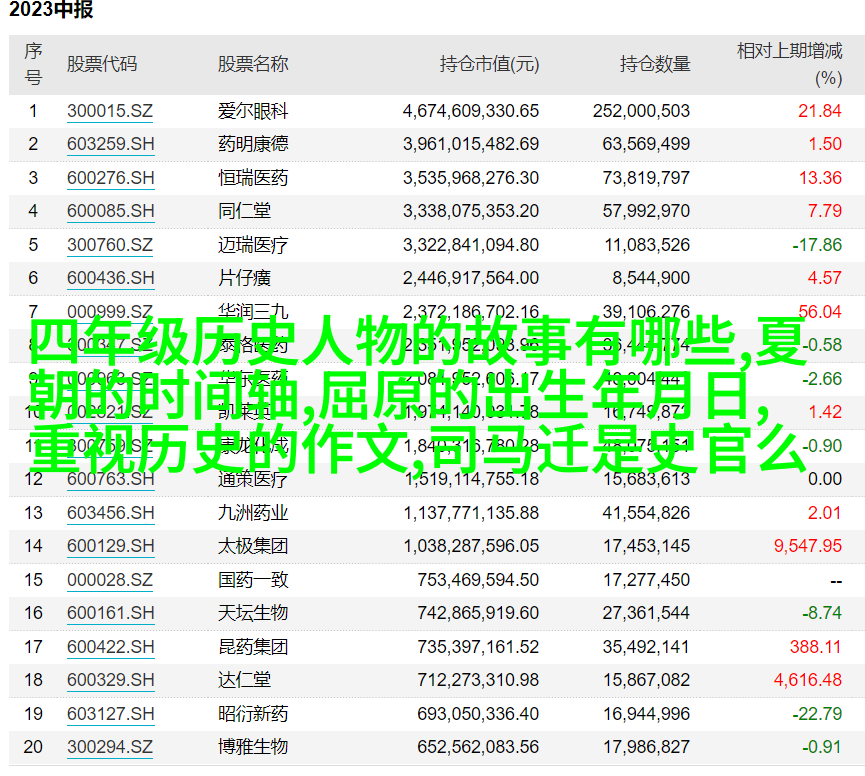Click holding quantity 41,554,826
Viewport: 865px width, 776px height.
click(646, 513)
